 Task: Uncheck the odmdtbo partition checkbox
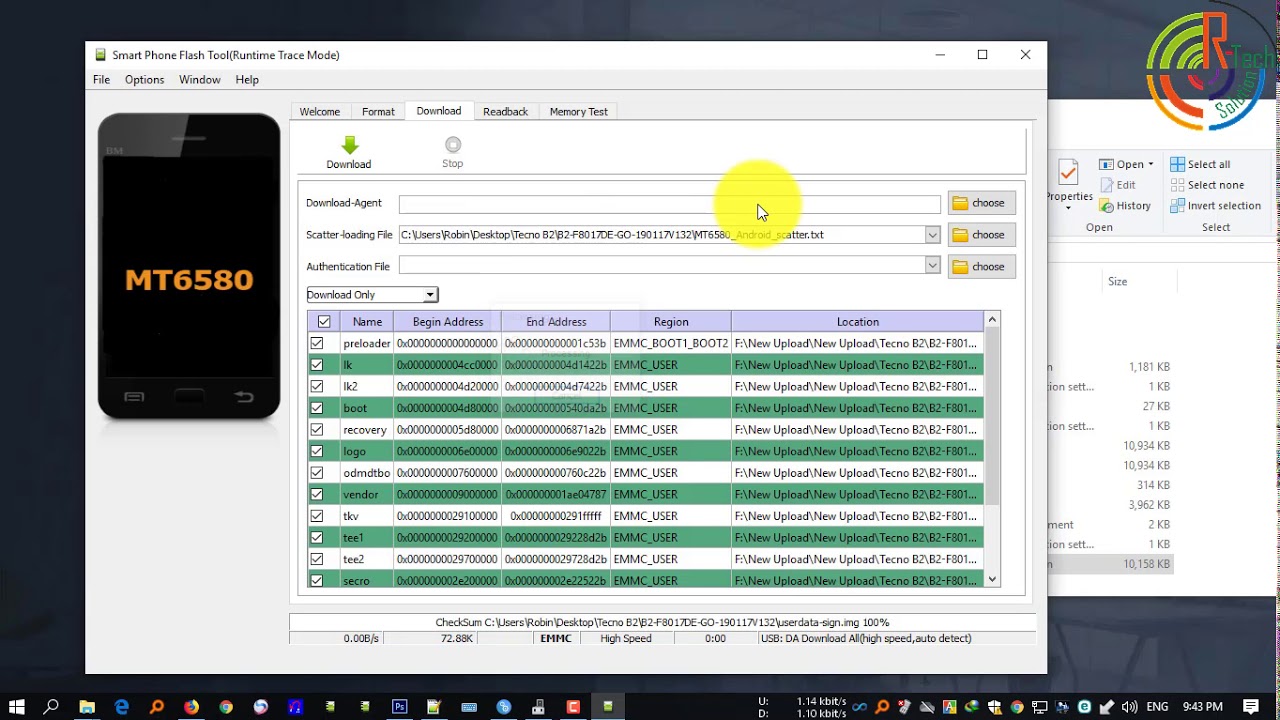(x=317, y=473)
